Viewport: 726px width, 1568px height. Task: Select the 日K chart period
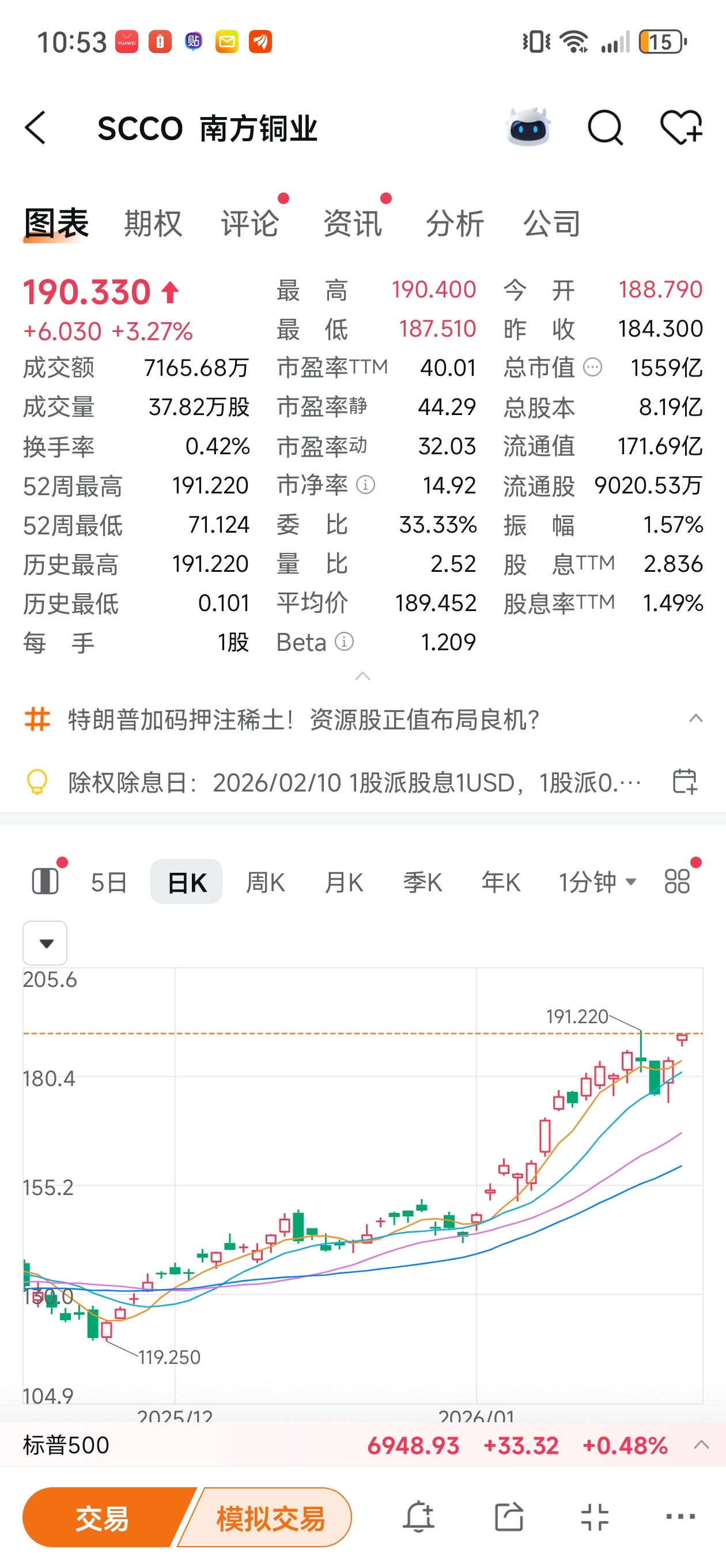(x=186, y=881)
